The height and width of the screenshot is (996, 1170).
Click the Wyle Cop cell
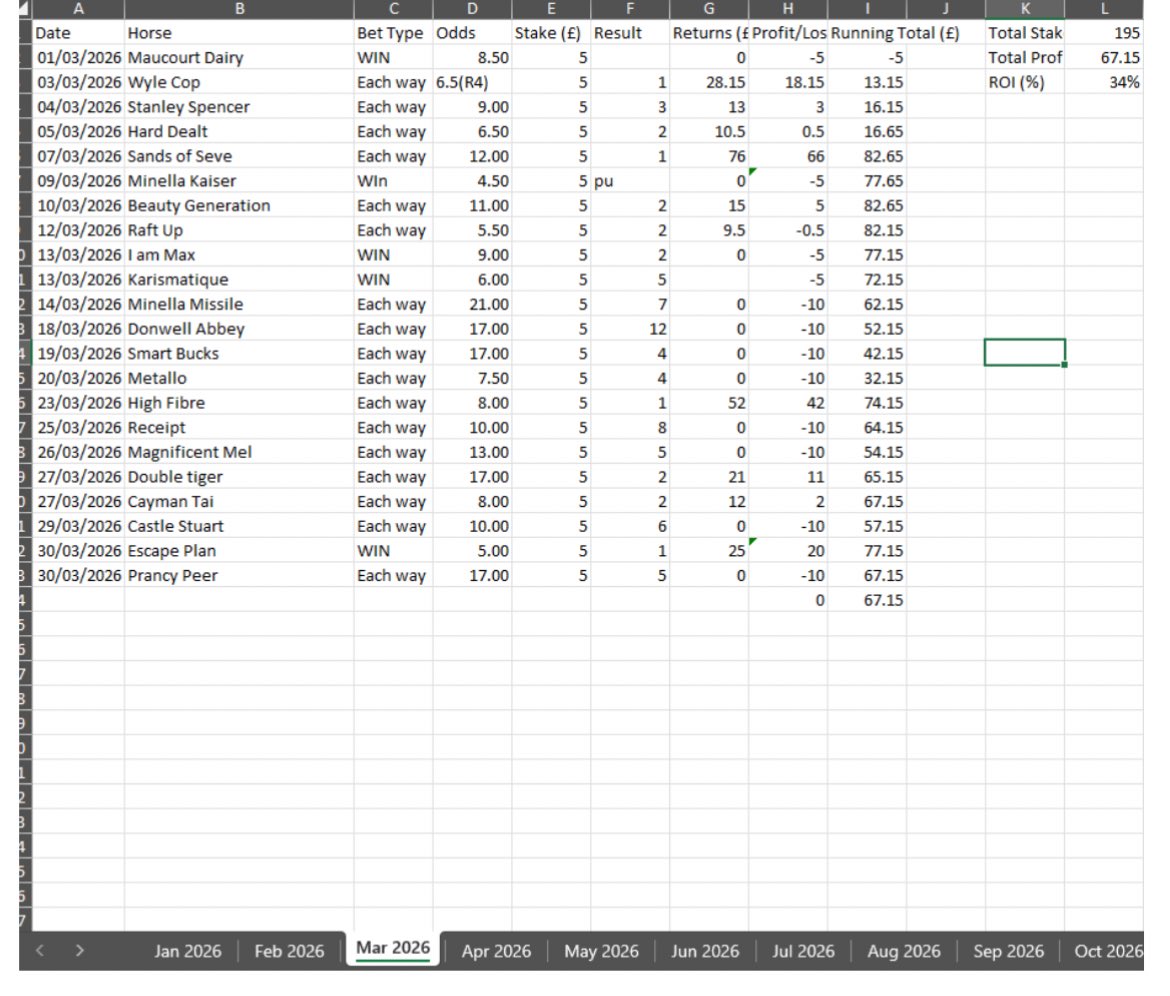[x=239, y=82]
